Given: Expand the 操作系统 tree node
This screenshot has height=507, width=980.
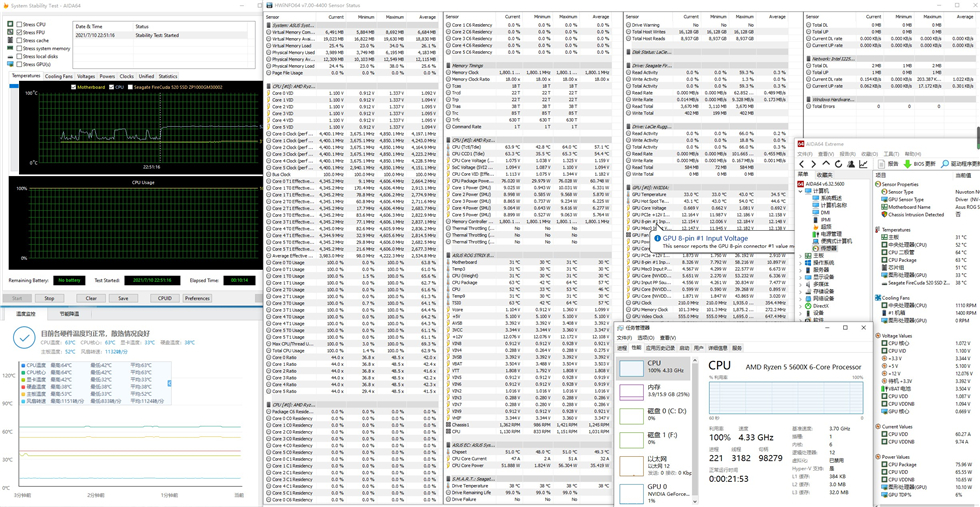Looking at the screenshot, I should click(x=800, y=263).
